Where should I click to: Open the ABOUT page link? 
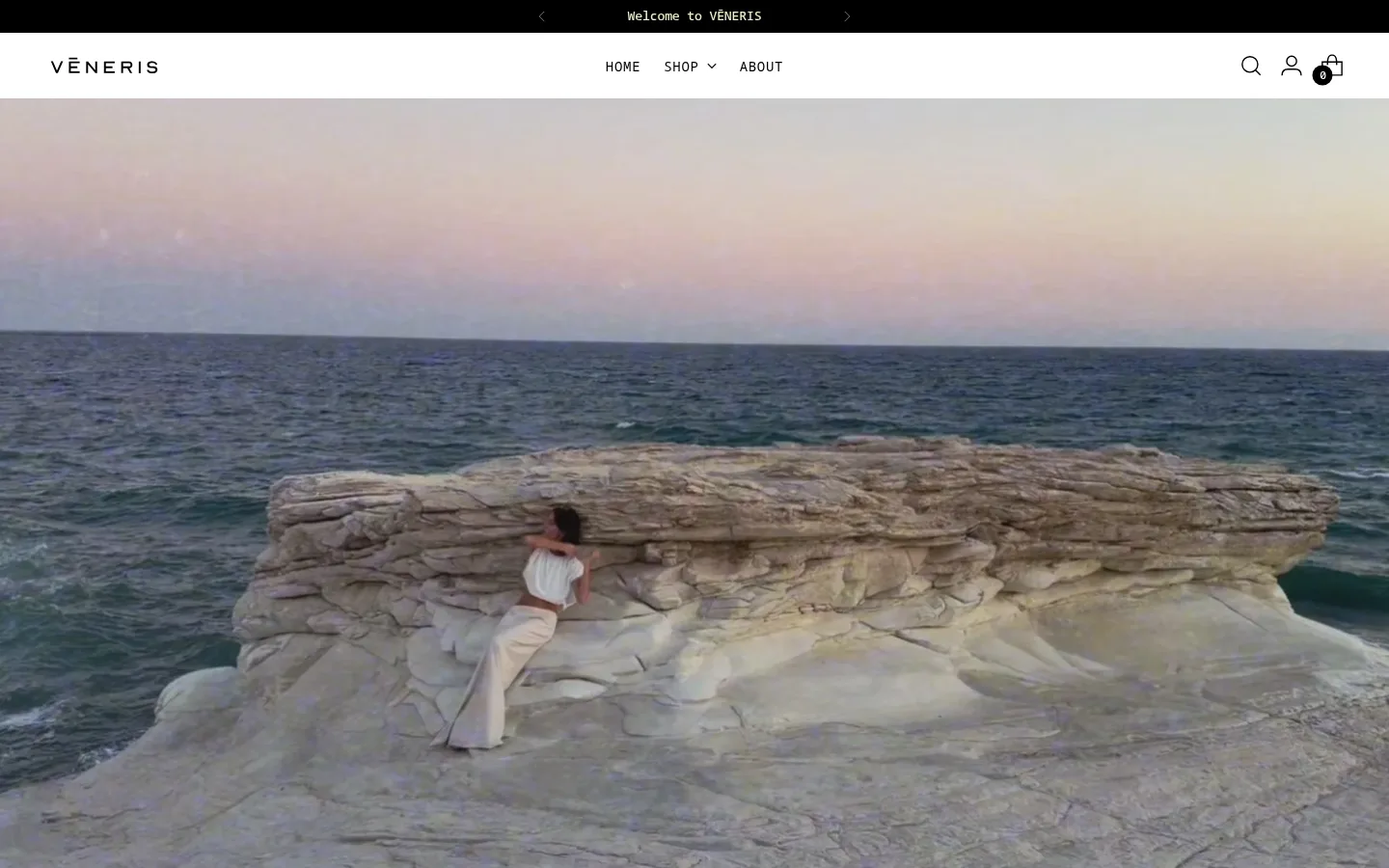tap(761, 67)
